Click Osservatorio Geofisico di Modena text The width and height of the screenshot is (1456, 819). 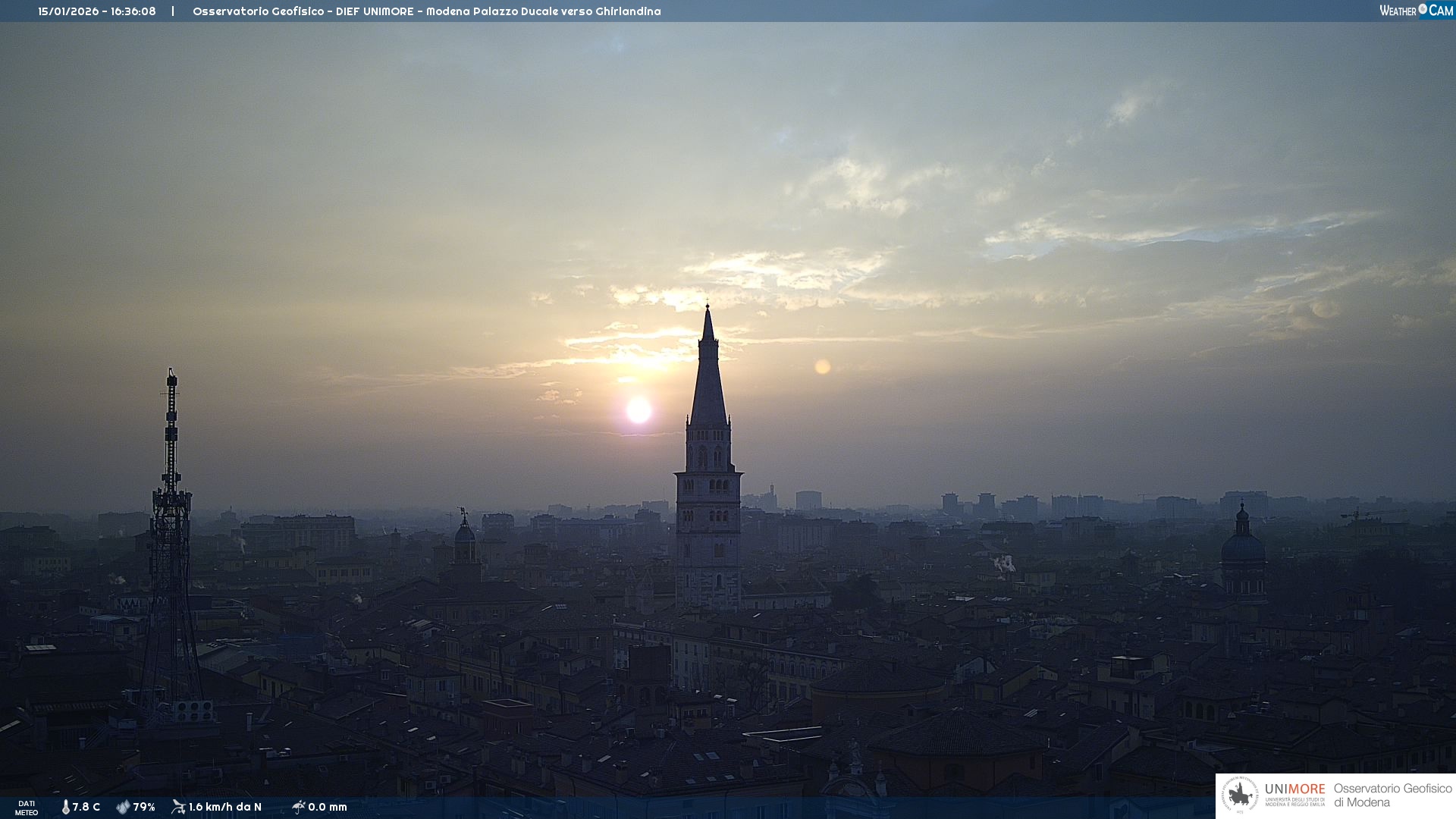click(1392, 795)
